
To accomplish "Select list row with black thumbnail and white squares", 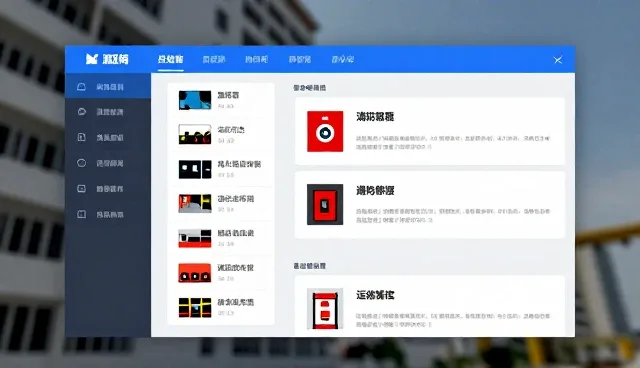I will (221, 169).
